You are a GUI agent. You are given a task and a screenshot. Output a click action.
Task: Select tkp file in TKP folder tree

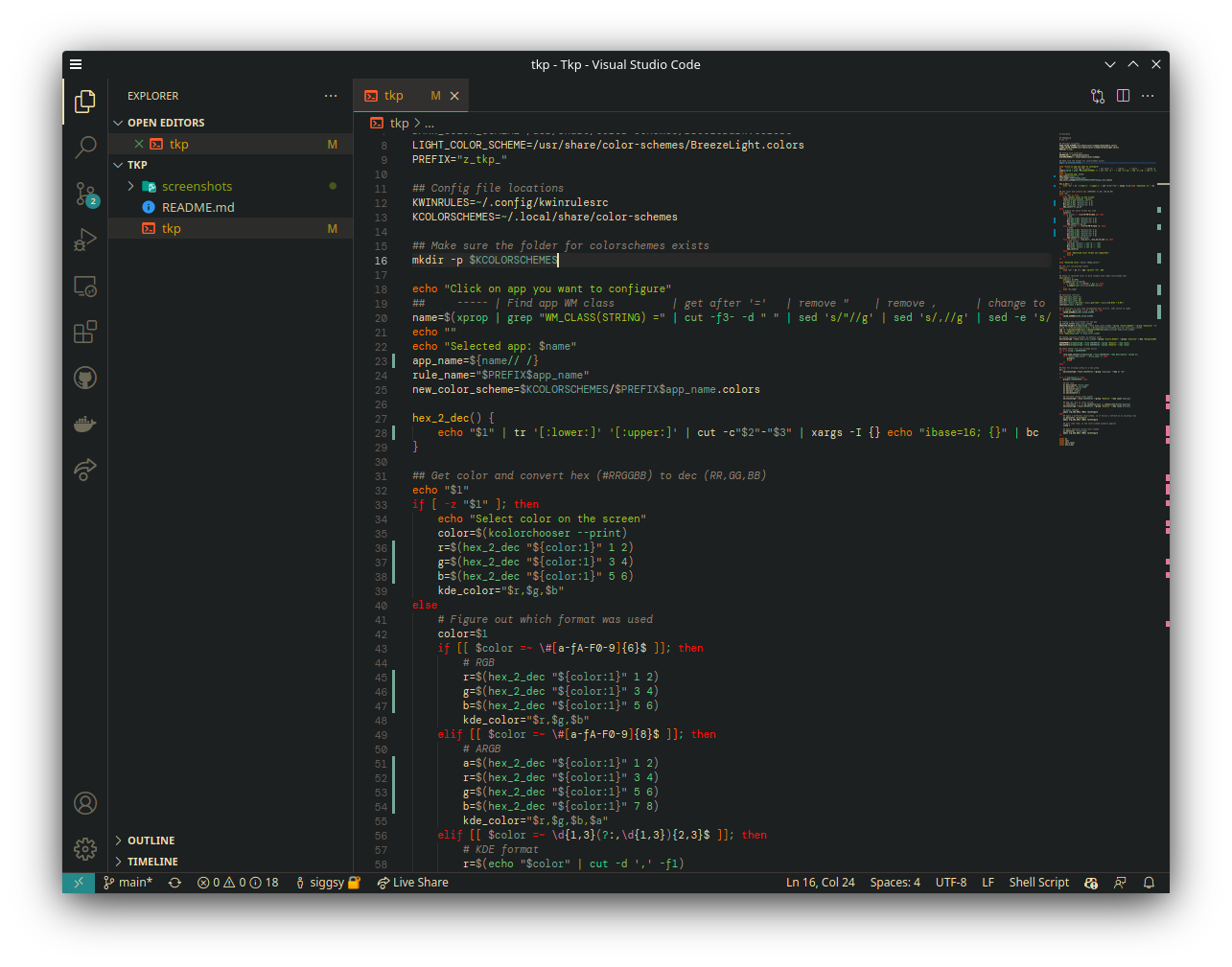230,228
